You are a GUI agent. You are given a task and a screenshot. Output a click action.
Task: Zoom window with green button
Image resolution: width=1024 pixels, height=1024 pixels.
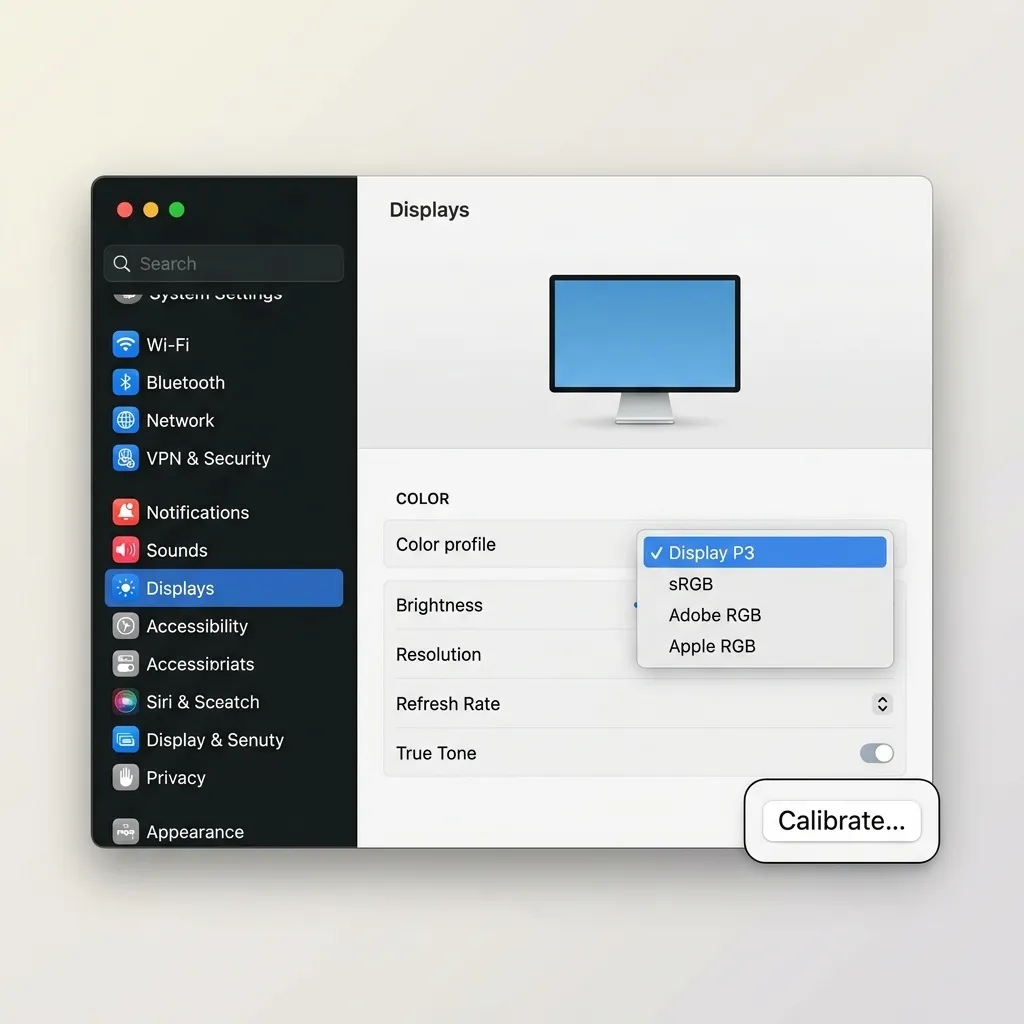click(177, 210)
